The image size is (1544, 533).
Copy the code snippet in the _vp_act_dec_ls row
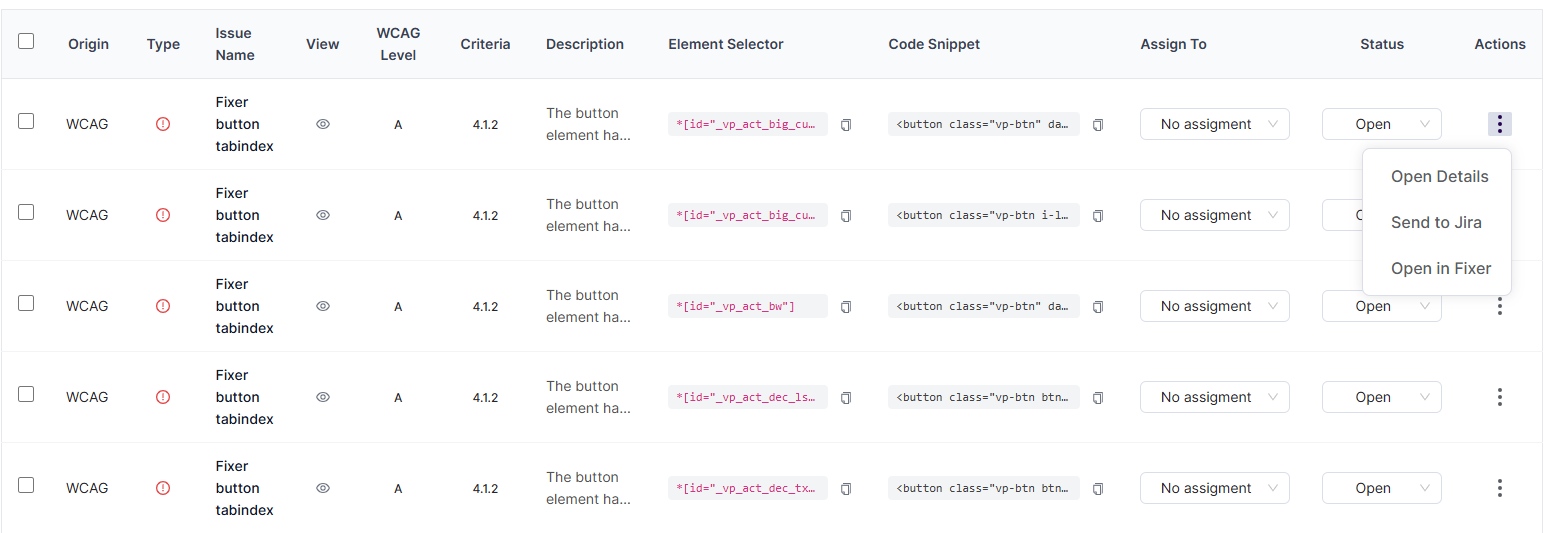click(1098, 397)
